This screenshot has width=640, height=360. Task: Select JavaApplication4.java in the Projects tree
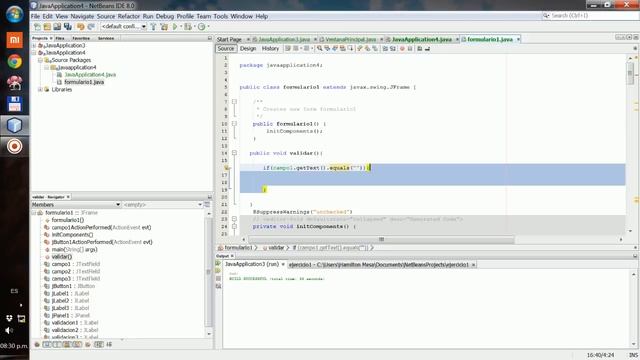(x=90, y=75)
